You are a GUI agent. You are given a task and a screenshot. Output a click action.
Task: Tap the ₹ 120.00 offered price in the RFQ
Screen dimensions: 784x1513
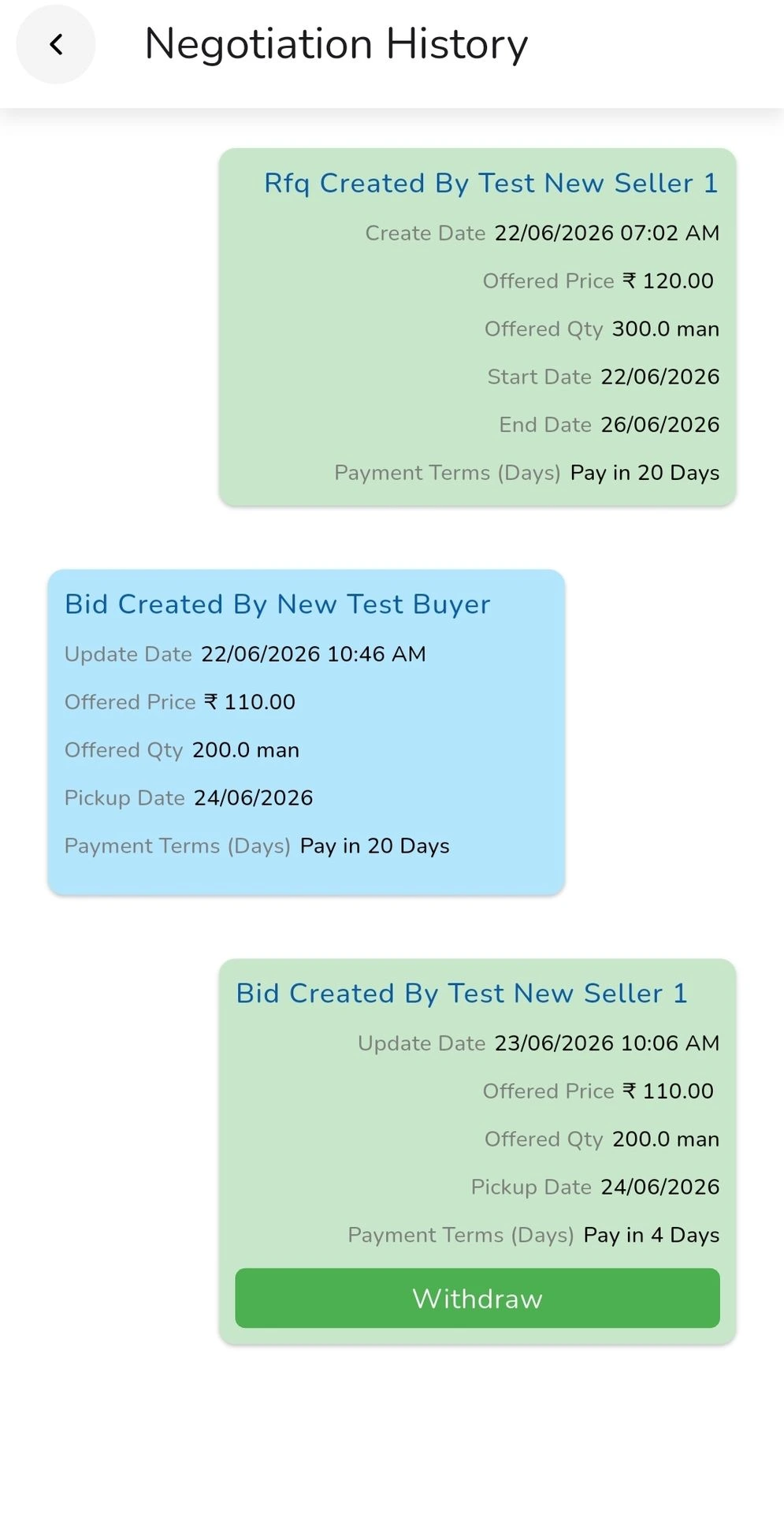668,281
